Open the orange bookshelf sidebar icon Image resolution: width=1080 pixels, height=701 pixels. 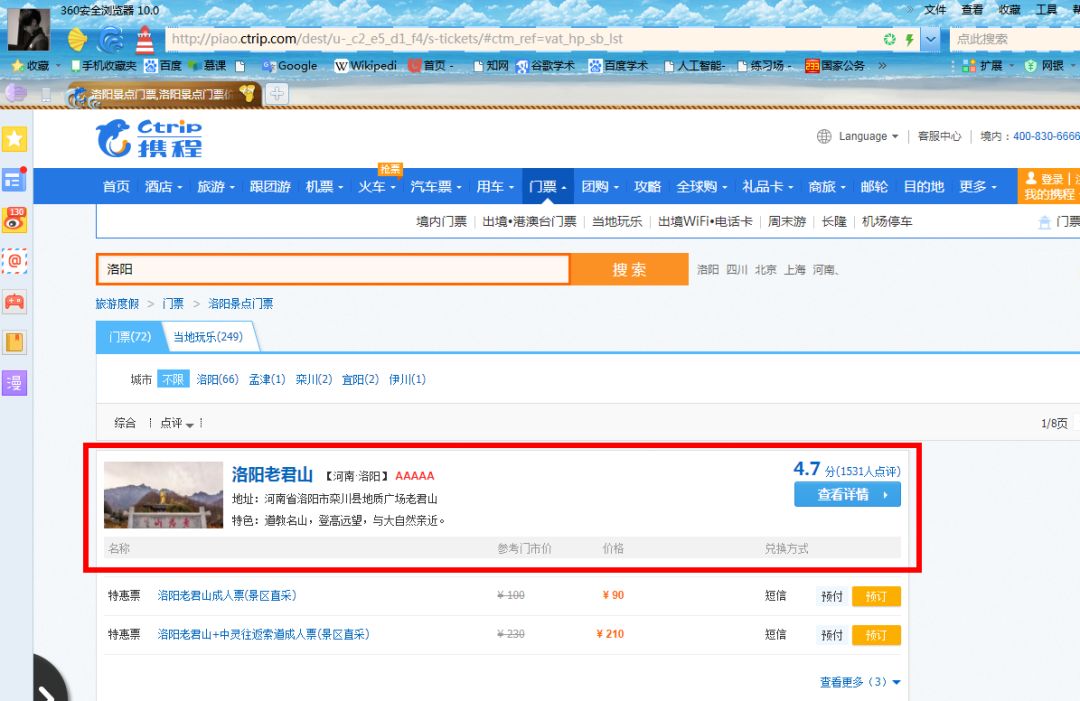click(x=14, y=342)
